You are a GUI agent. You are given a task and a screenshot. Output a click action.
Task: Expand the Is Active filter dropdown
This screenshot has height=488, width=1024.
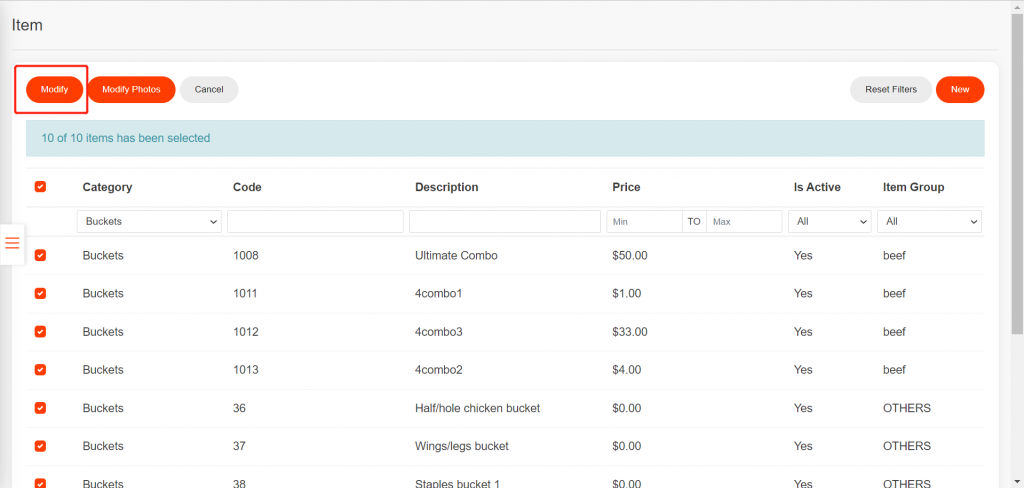tap(830, 221)
